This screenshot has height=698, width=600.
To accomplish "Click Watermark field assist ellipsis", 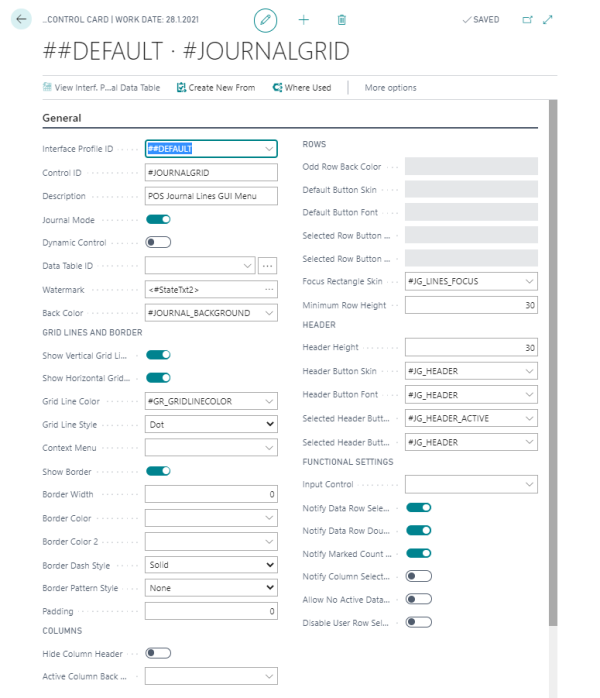I will [269, 290].
